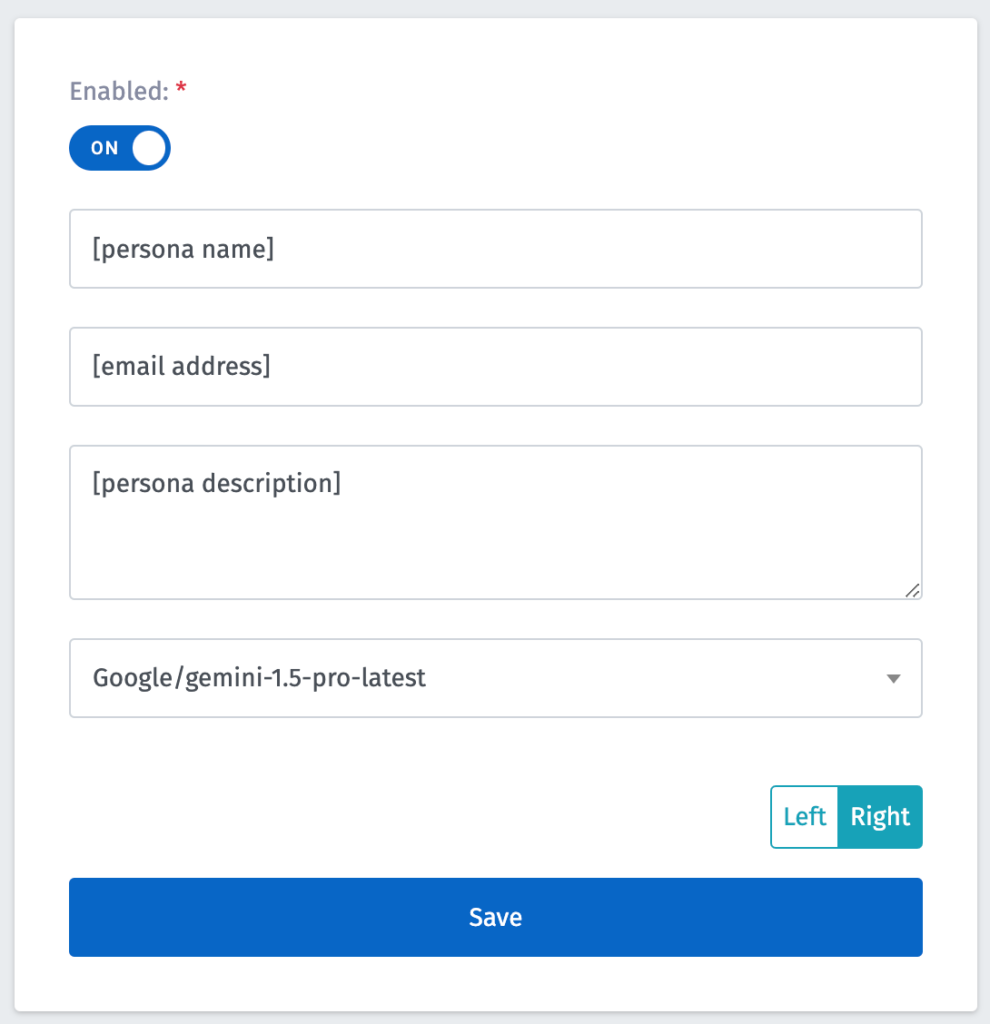The image size is (990, 1024).
Task: Toggle the Enabled switch off
Action: [x=119, y=148]
